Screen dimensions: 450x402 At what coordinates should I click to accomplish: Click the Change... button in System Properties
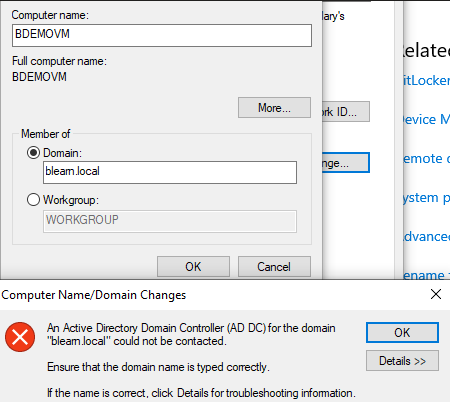click(x=346, y=163)
